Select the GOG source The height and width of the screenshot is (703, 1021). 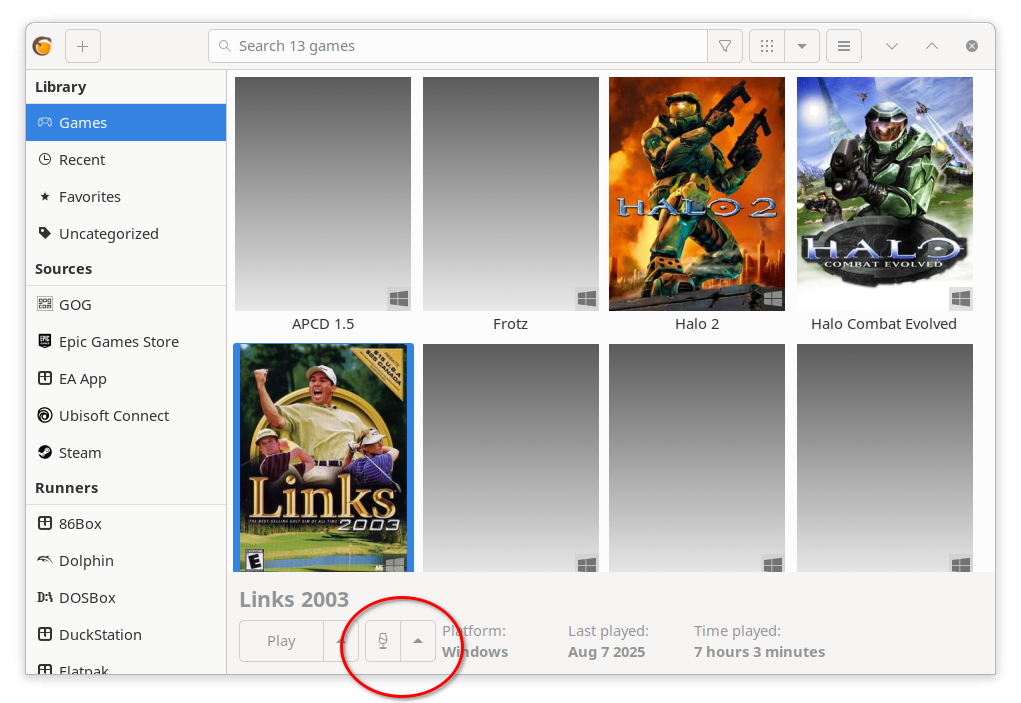coord(126,305)
